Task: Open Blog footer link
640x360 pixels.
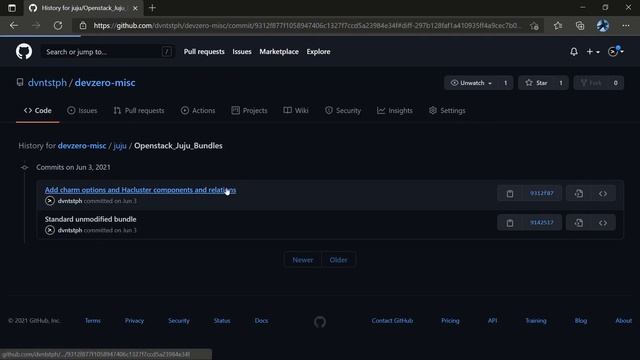Action: click(x=581, y=321)
